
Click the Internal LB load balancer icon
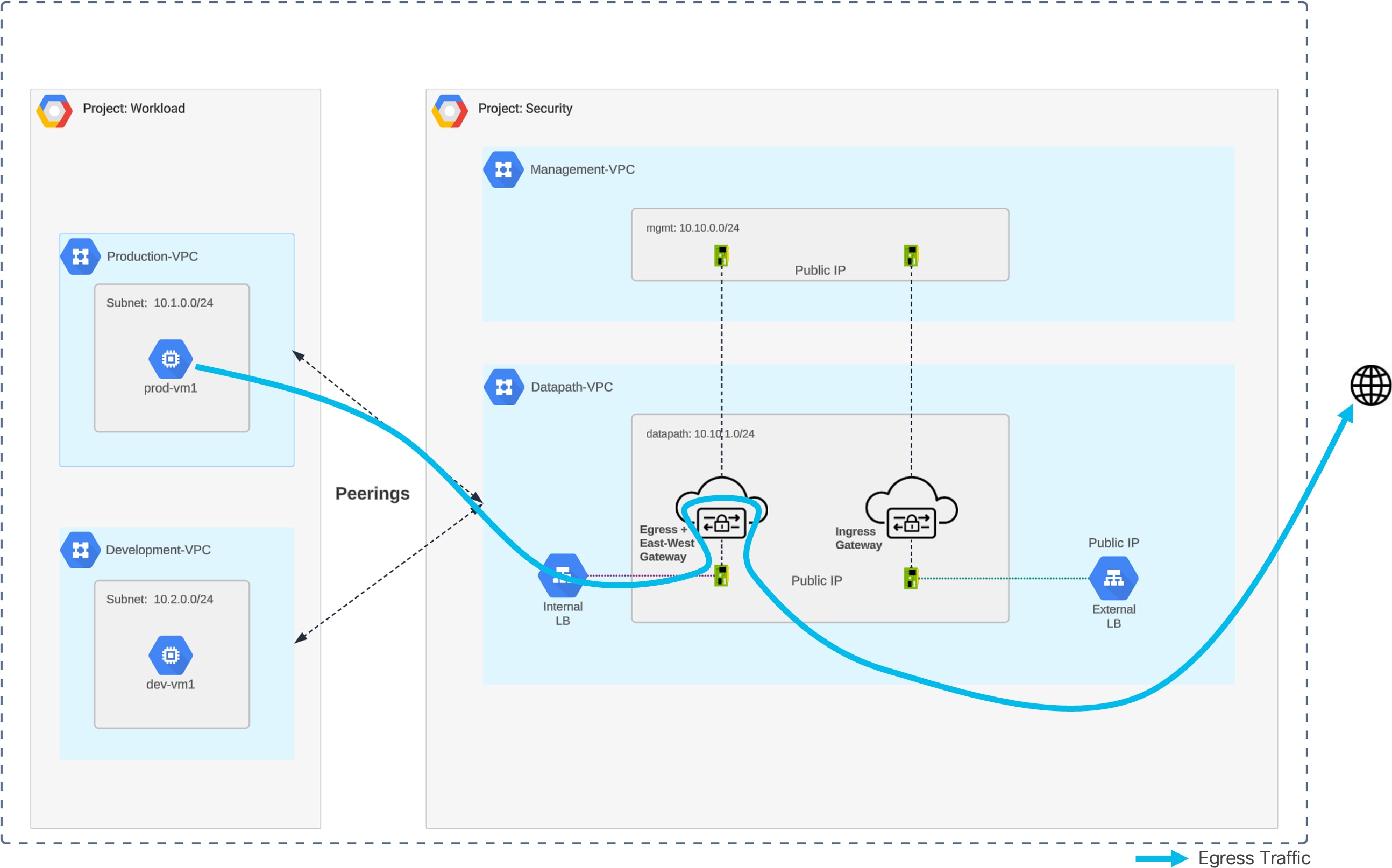(563, 575)
